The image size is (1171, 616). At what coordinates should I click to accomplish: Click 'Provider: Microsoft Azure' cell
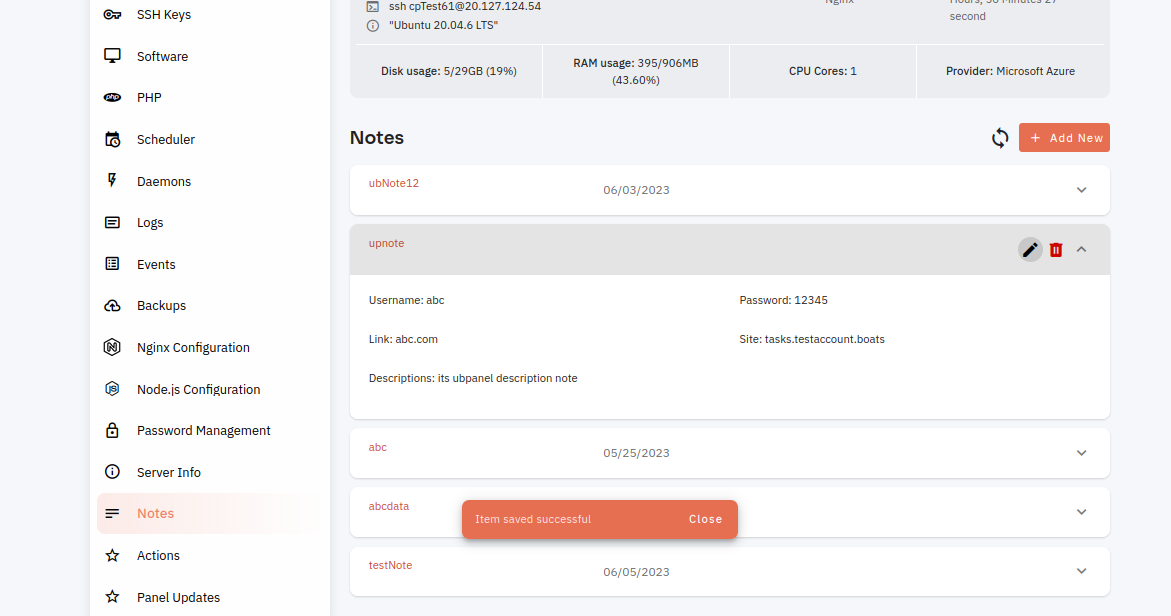[x=1010, y=71]
